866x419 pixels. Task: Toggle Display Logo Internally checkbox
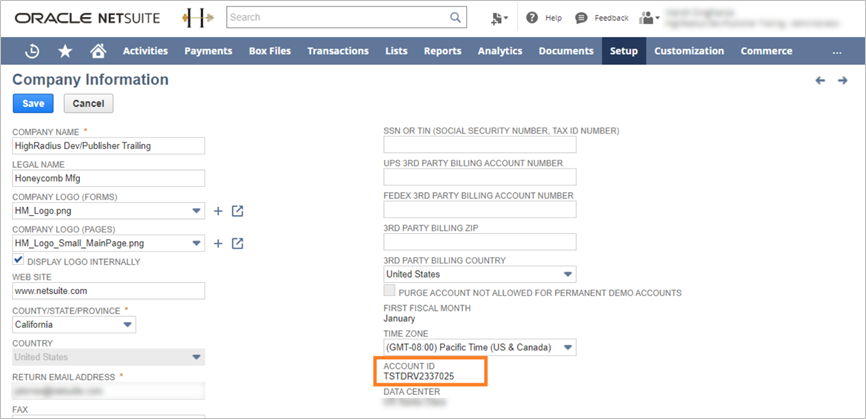coord(18,261)
